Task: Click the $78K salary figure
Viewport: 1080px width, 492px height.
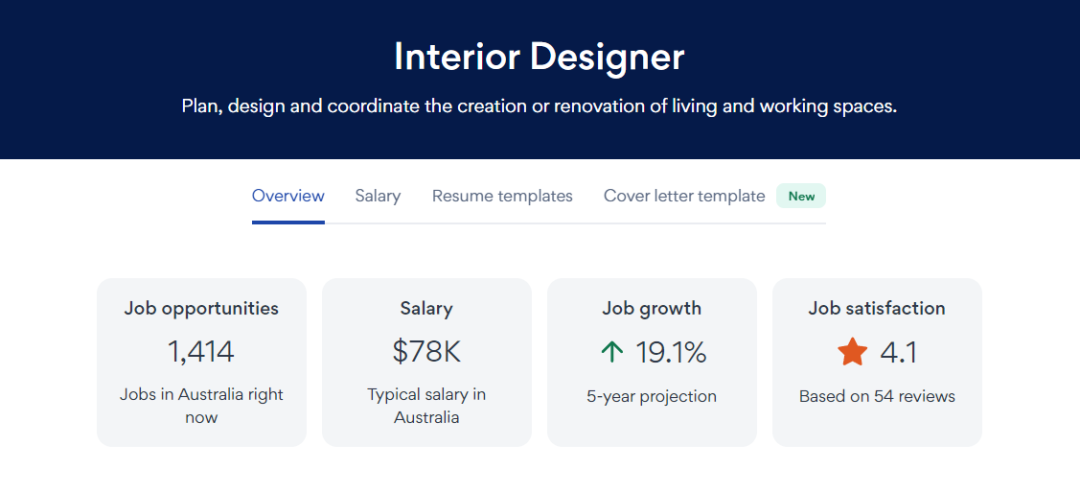Action: pyautogui.click(x=426, y=352)
